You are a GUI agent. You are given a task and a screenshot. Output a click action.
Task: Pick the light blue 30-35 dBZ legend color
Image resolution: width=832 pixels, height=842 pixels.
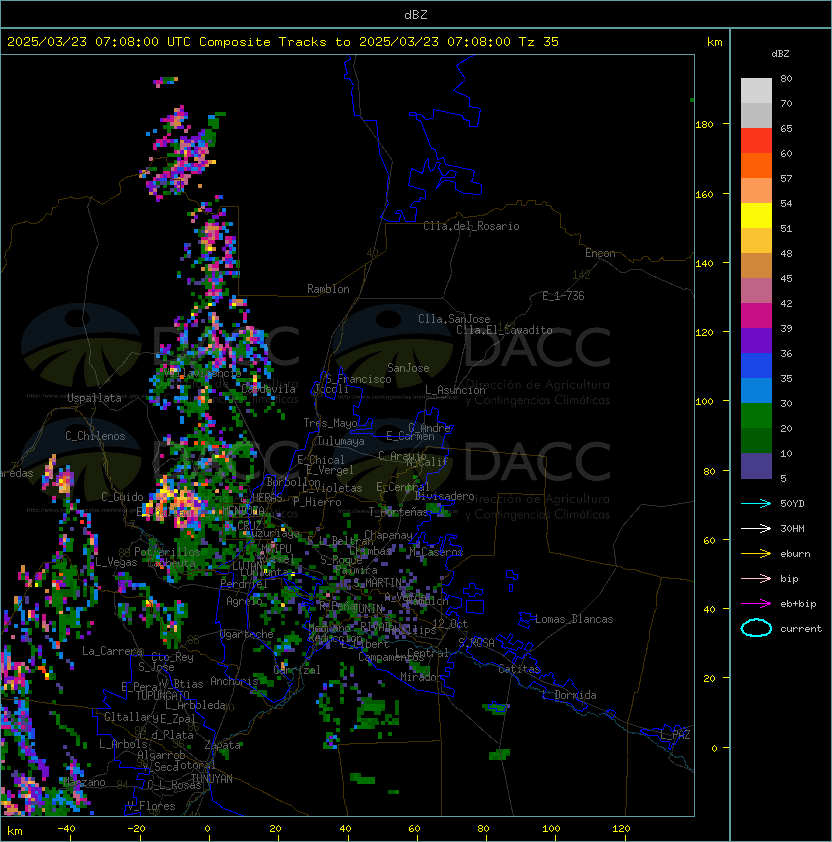pos(756,391)
